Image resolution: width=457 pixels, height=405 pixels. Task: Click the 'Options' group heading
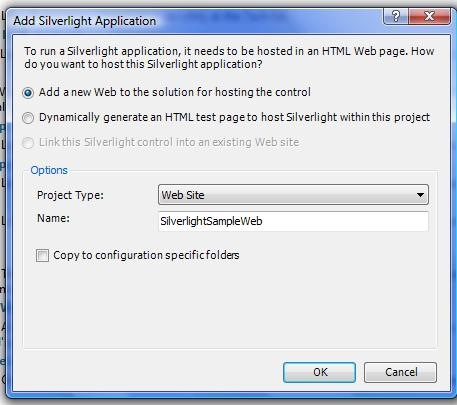[49, 170]
